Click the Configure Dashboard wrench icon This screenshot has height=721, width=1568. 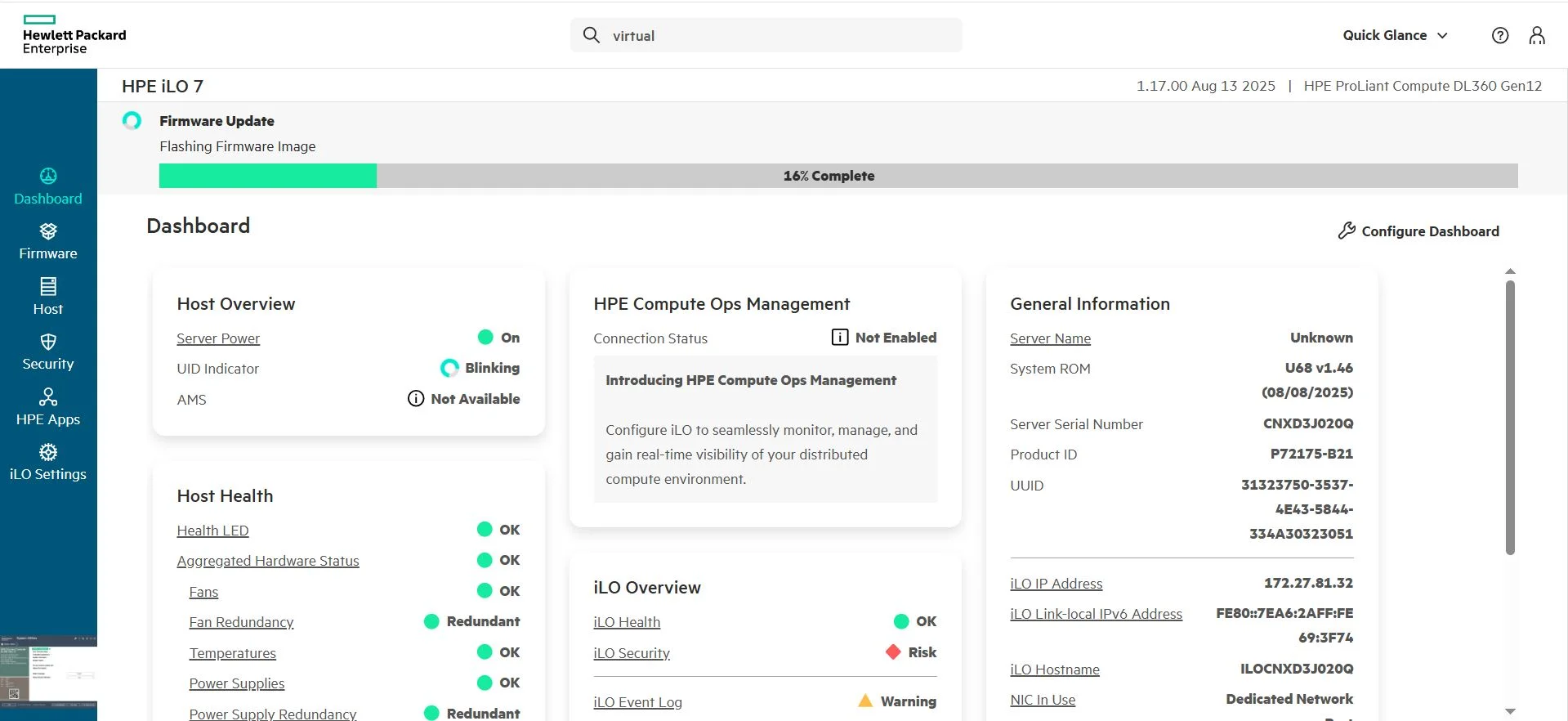(1347, 231)
